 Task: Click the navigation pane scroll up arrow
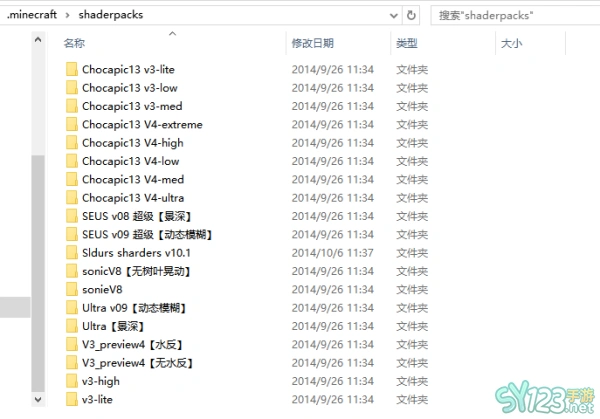[38, 39]
